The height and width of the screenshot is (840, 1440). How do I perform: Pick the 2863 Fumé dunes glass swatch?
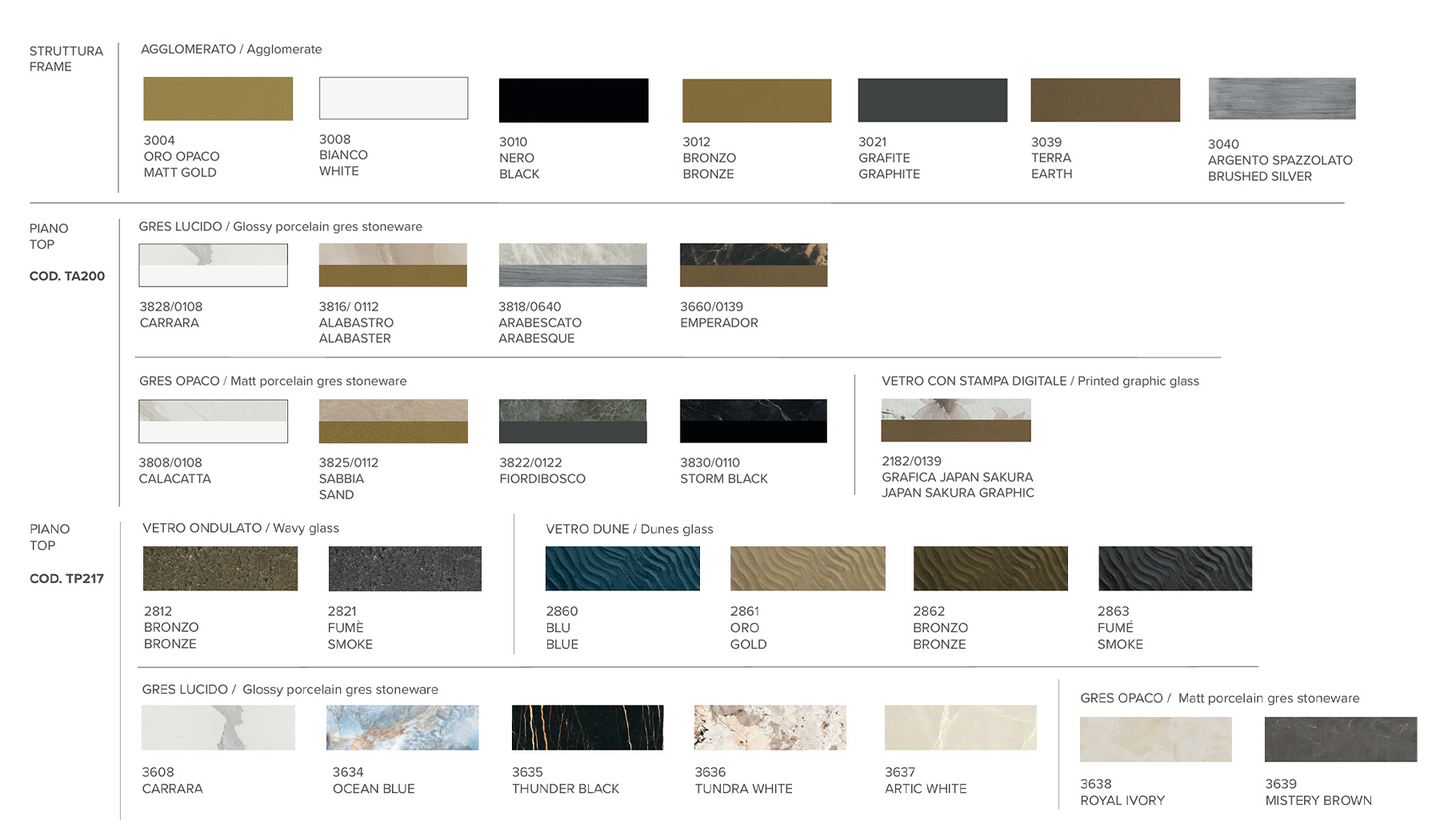[1174, 568]
